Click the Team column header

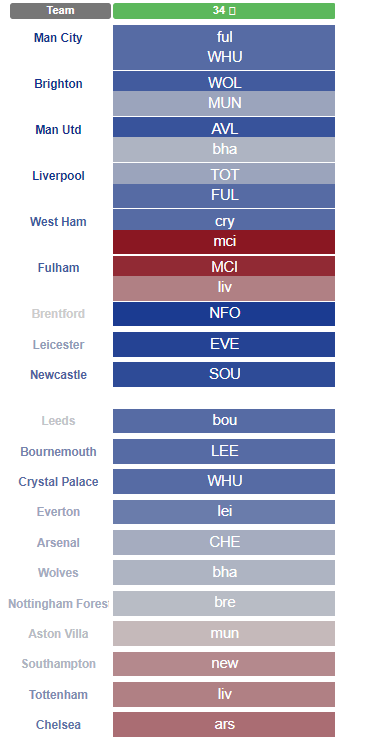point(60,10)
